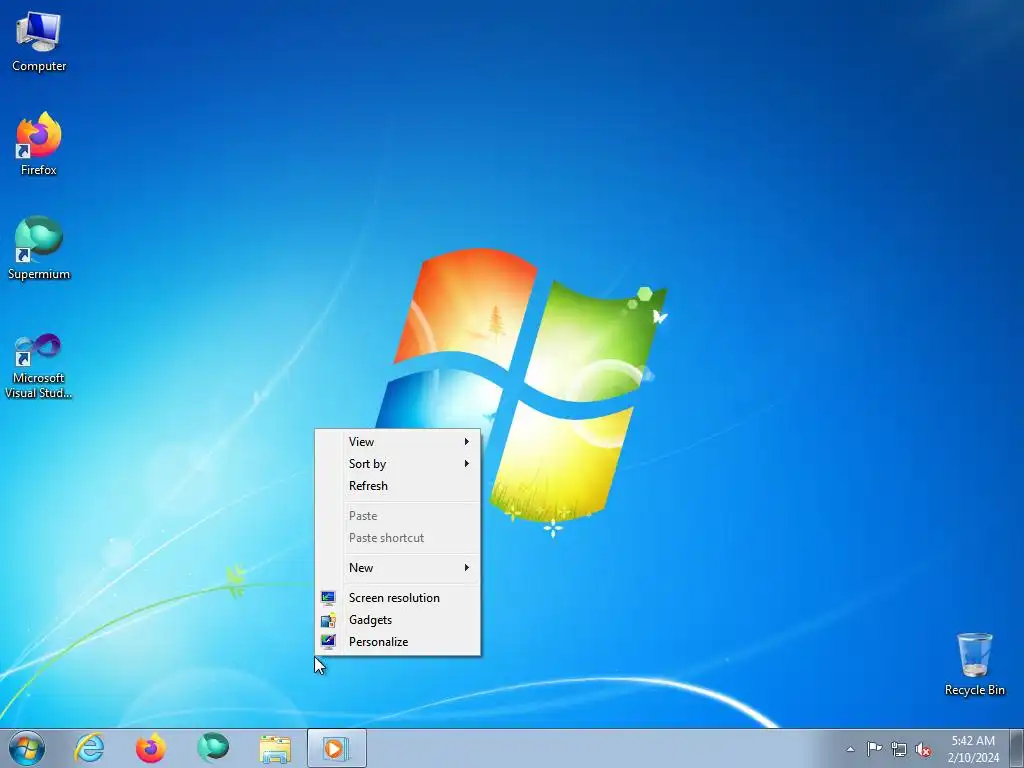Launch Internet Explorer from the taskbar
1024x768 pixels.
click(89, 748)
